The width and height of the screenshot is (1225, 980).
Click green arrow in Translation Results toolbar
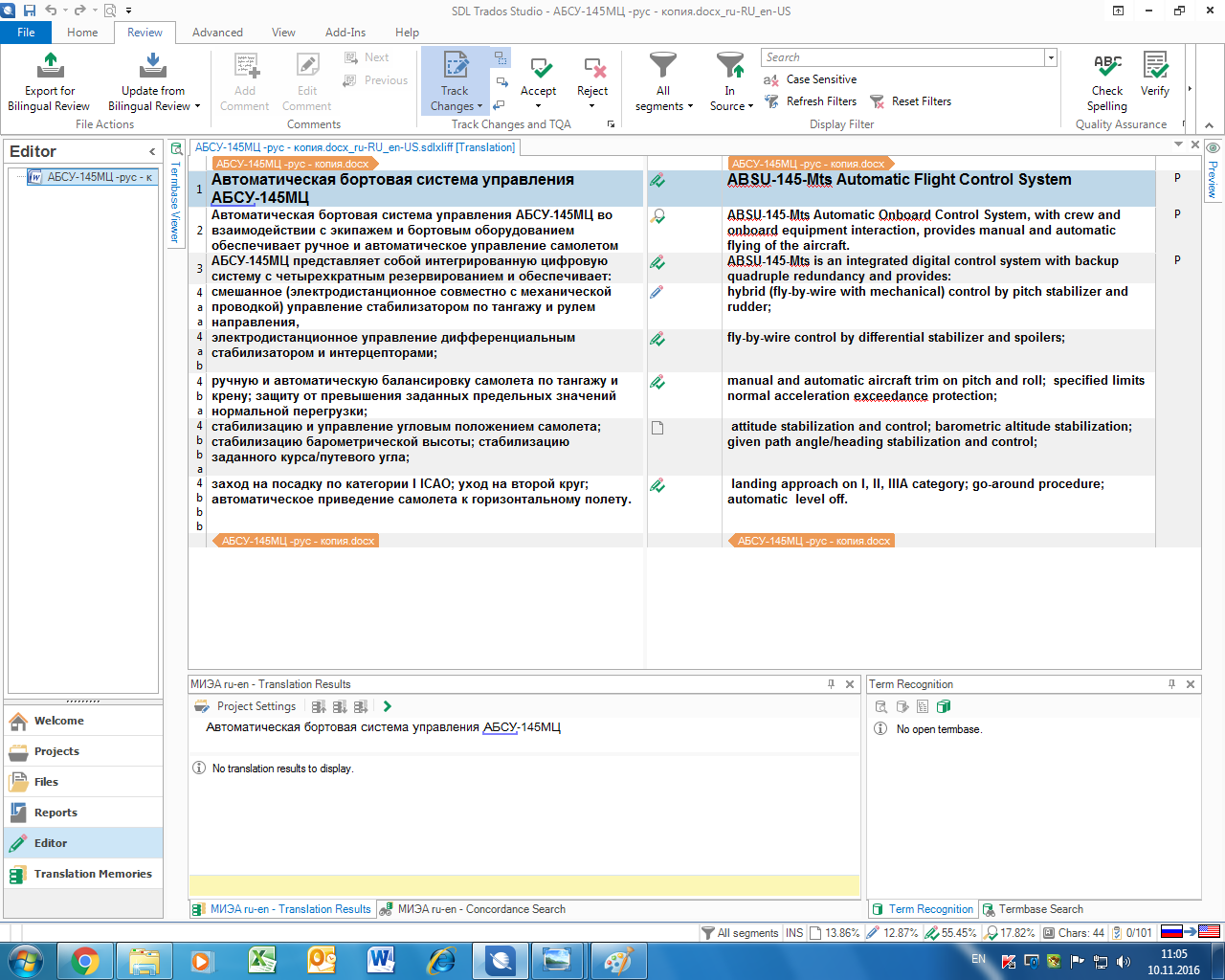click(x=387, y=706)
